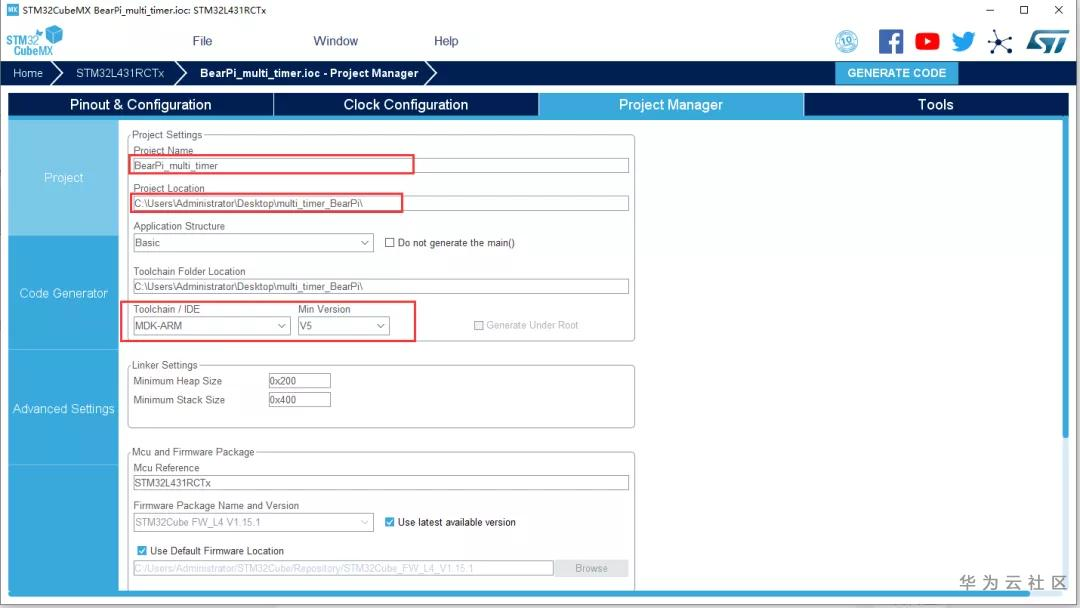The image size is (1080, 608).
Task: Toggle Generate Under Root checkbox
Action: click(478, 325)
